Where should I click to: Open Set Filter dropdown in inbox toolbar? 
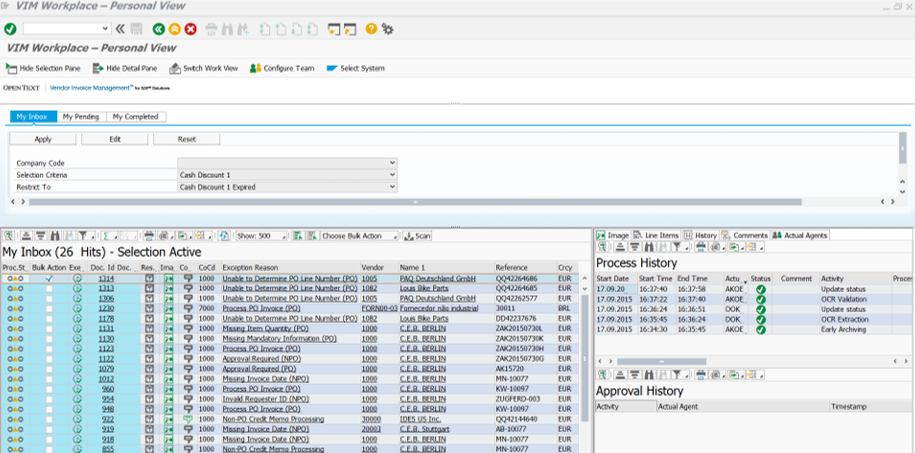(x=86, y=236)
